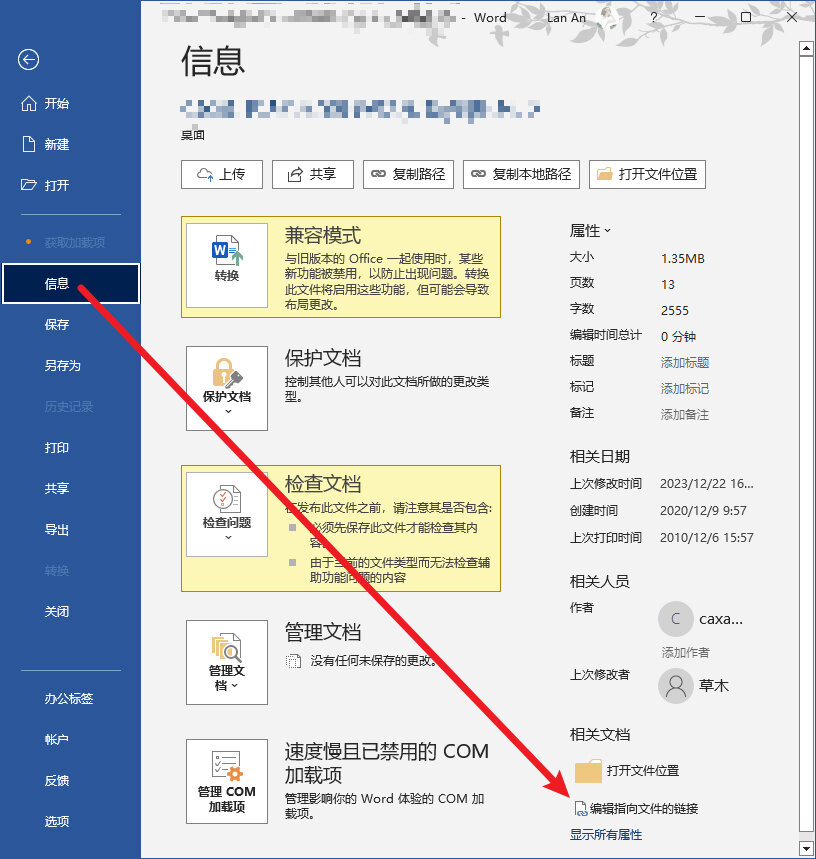Click scrollbar up arrow
This screenshot has width=816, height=859.
[806, 48]
